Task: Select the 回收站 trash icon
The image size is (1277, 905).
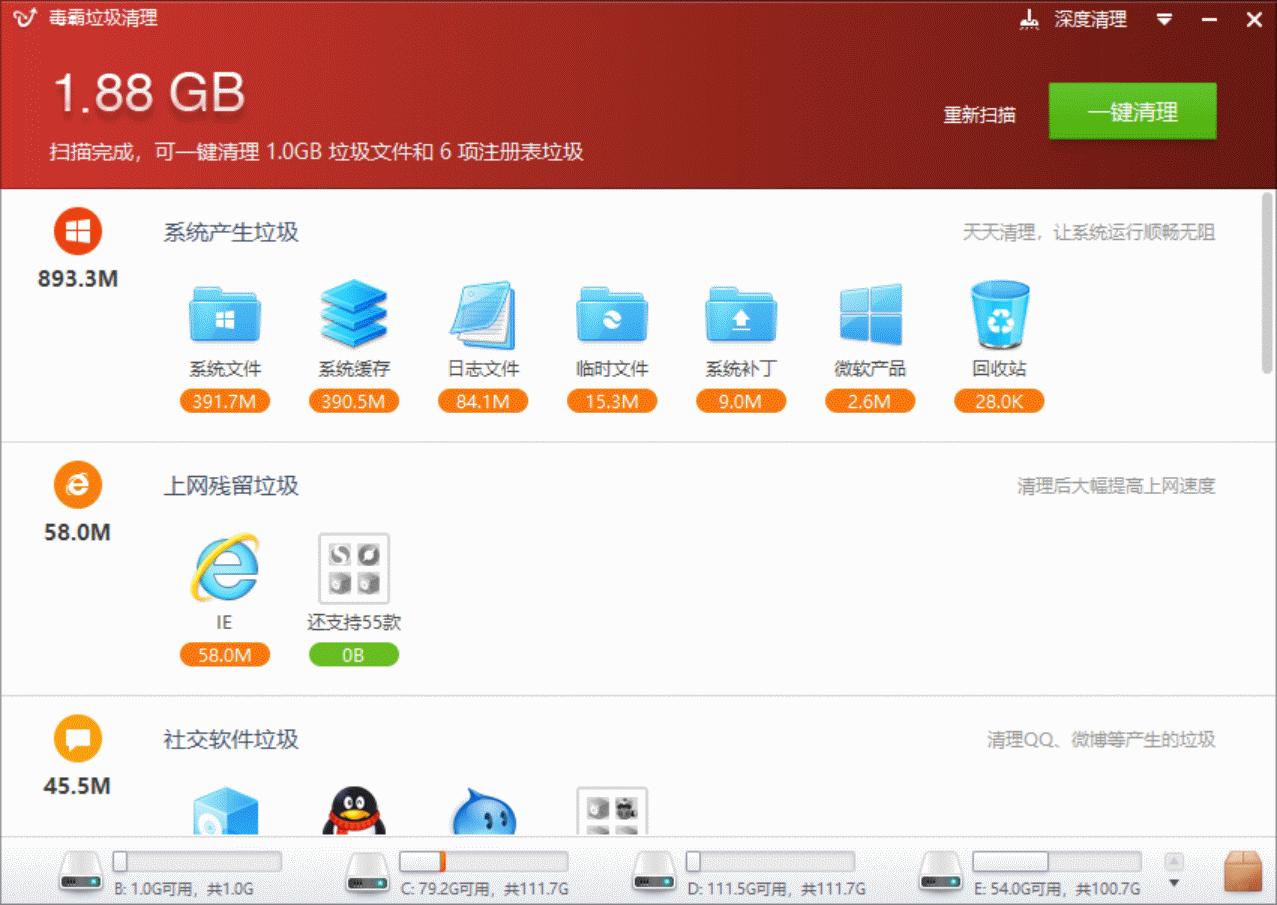Action: (x=998, y=318)
